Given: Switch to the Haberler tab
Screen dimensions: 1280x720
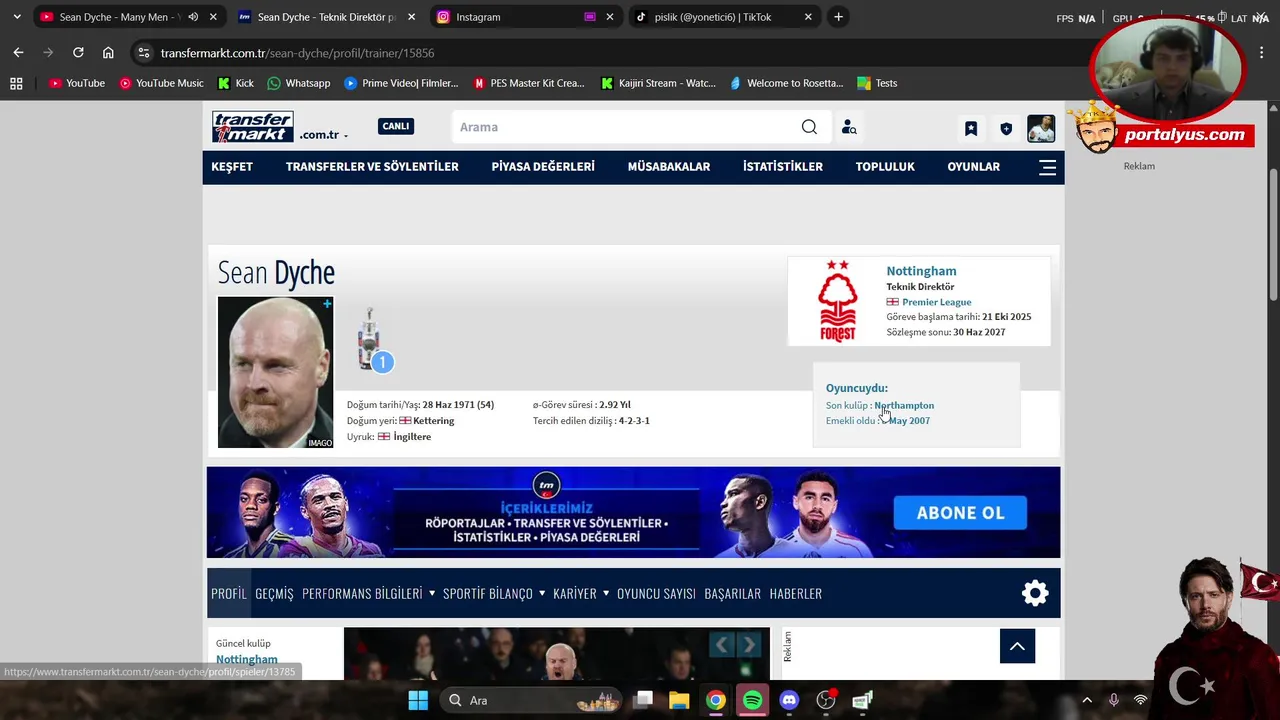Looking at the screenshot, I should click(796, 593).
